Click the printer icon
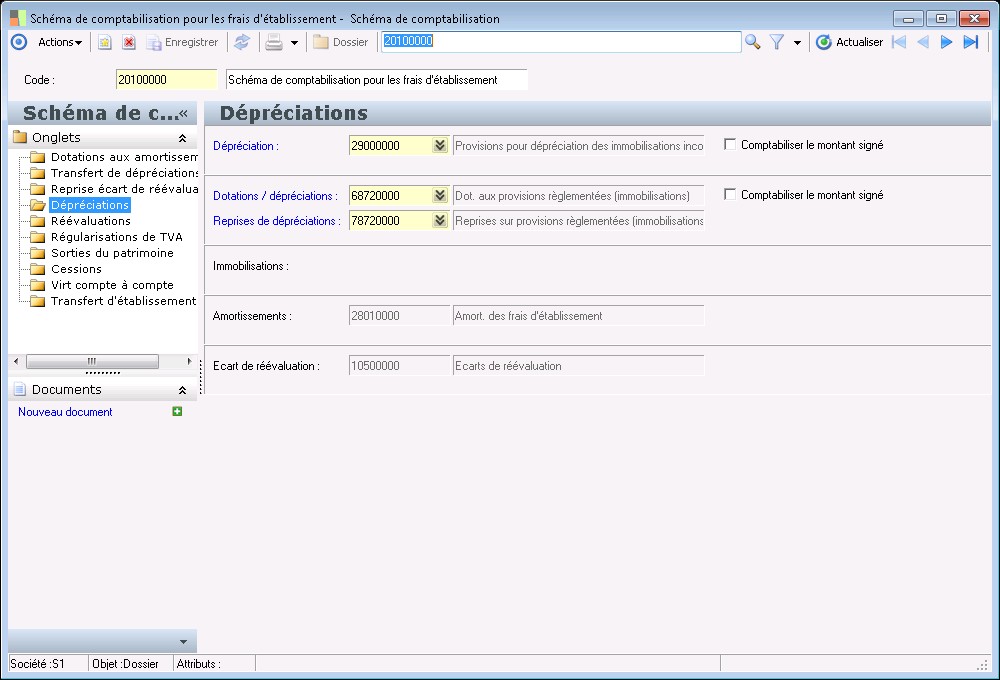Screen dimensions: 1000x680 tap(273, 42)
